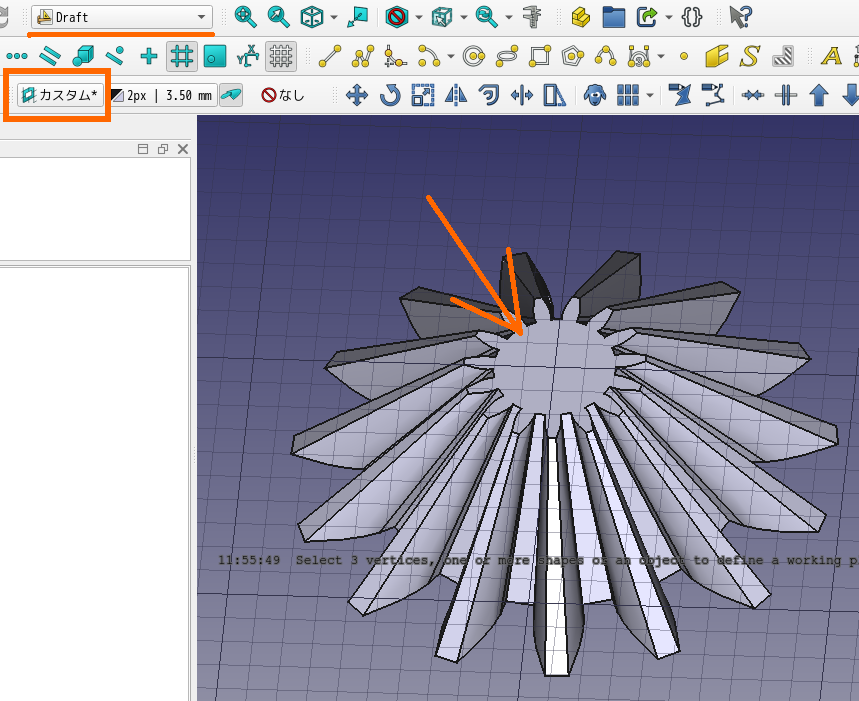This screenshot has width=859, height=701.
Task: Expand the array tools dropdown arrow
Action: point(651,97)
